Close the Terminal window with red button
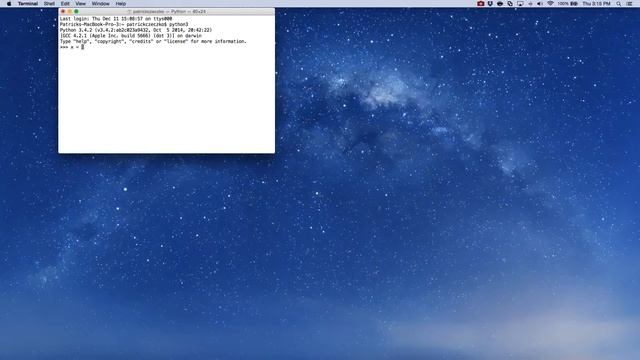This screenshot has height=360, width=640. click(x=63, y=11)
